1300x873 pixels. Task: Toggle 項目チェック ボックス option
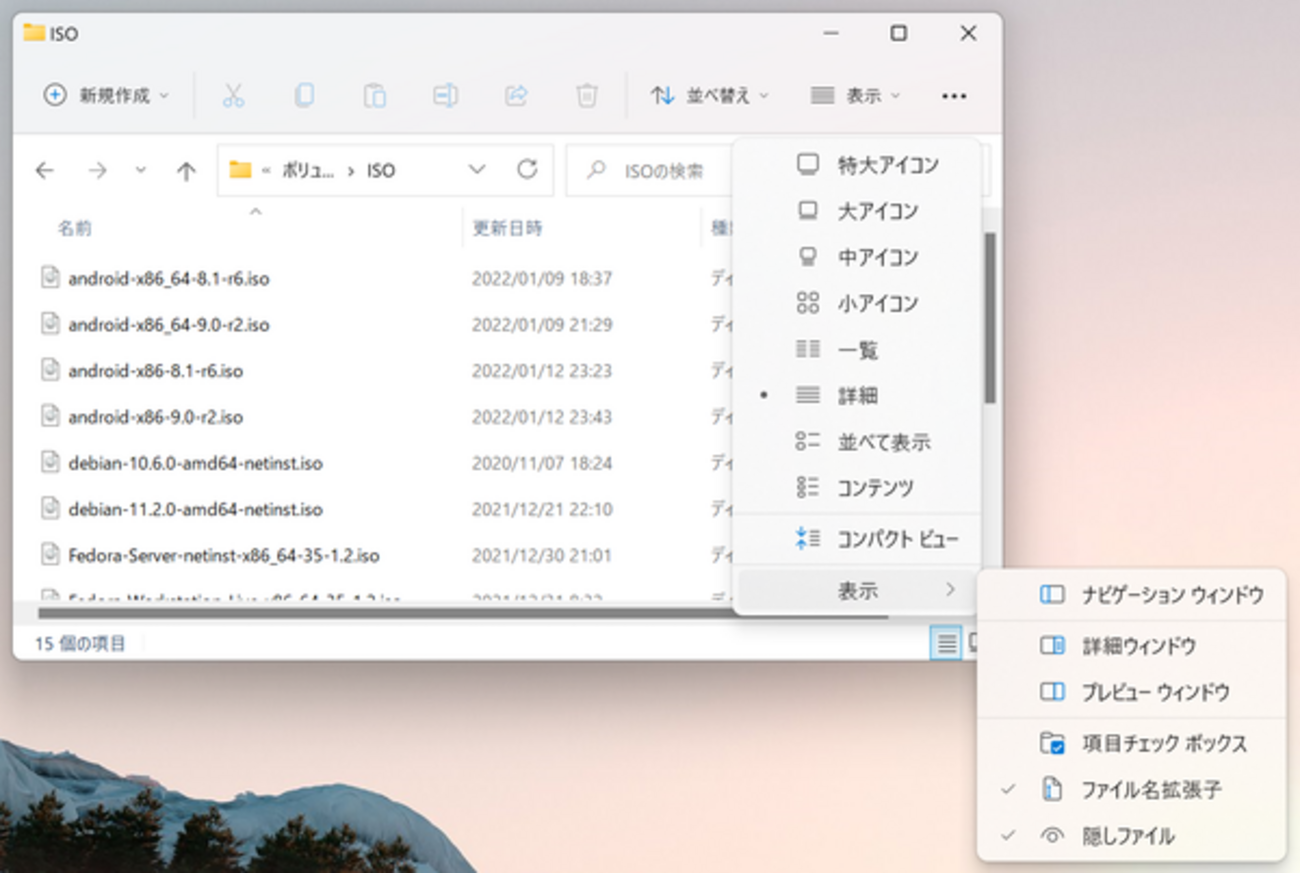[1163, 744]
